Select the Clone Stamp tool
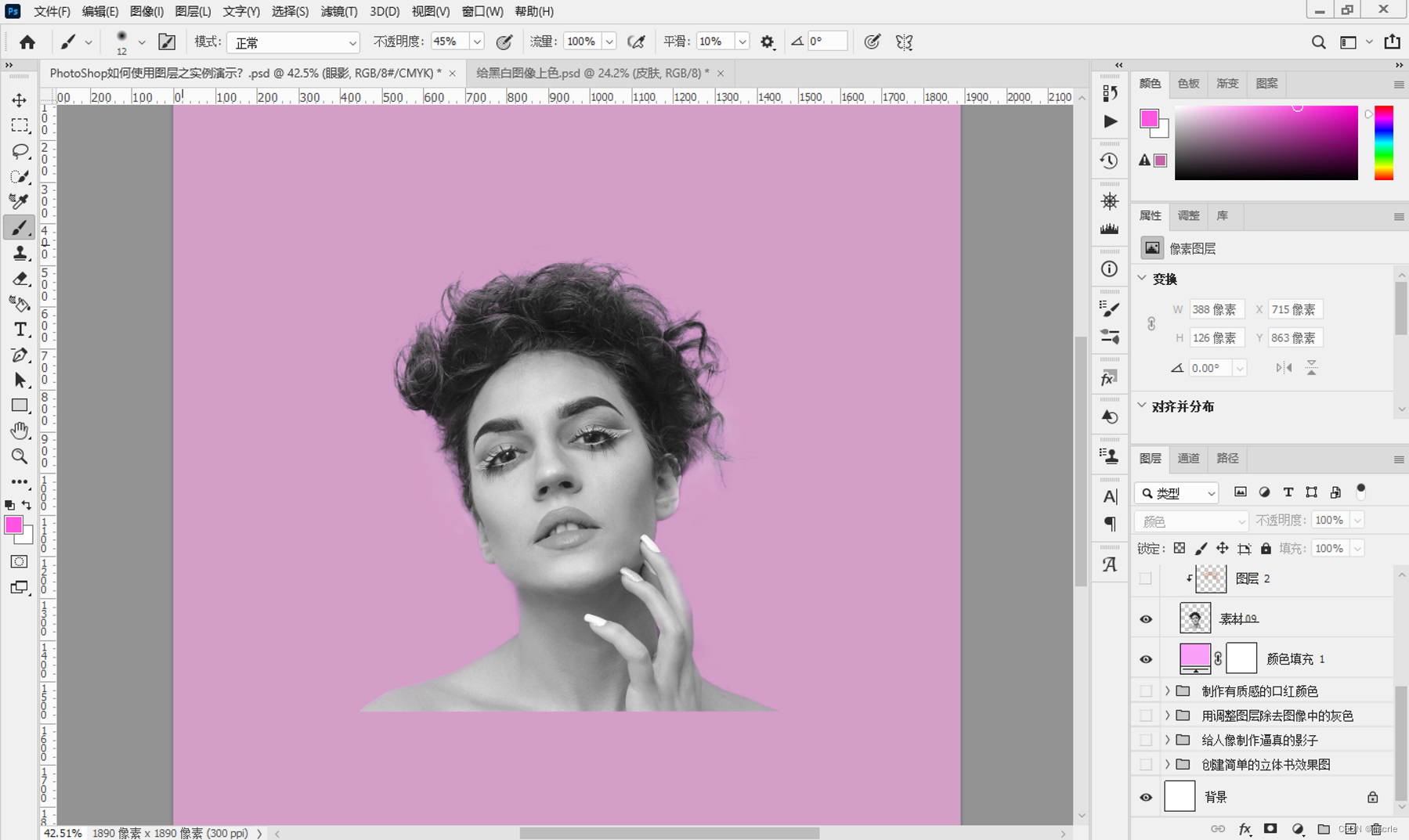Screen dimensions: 1409x840 point(20,253)
